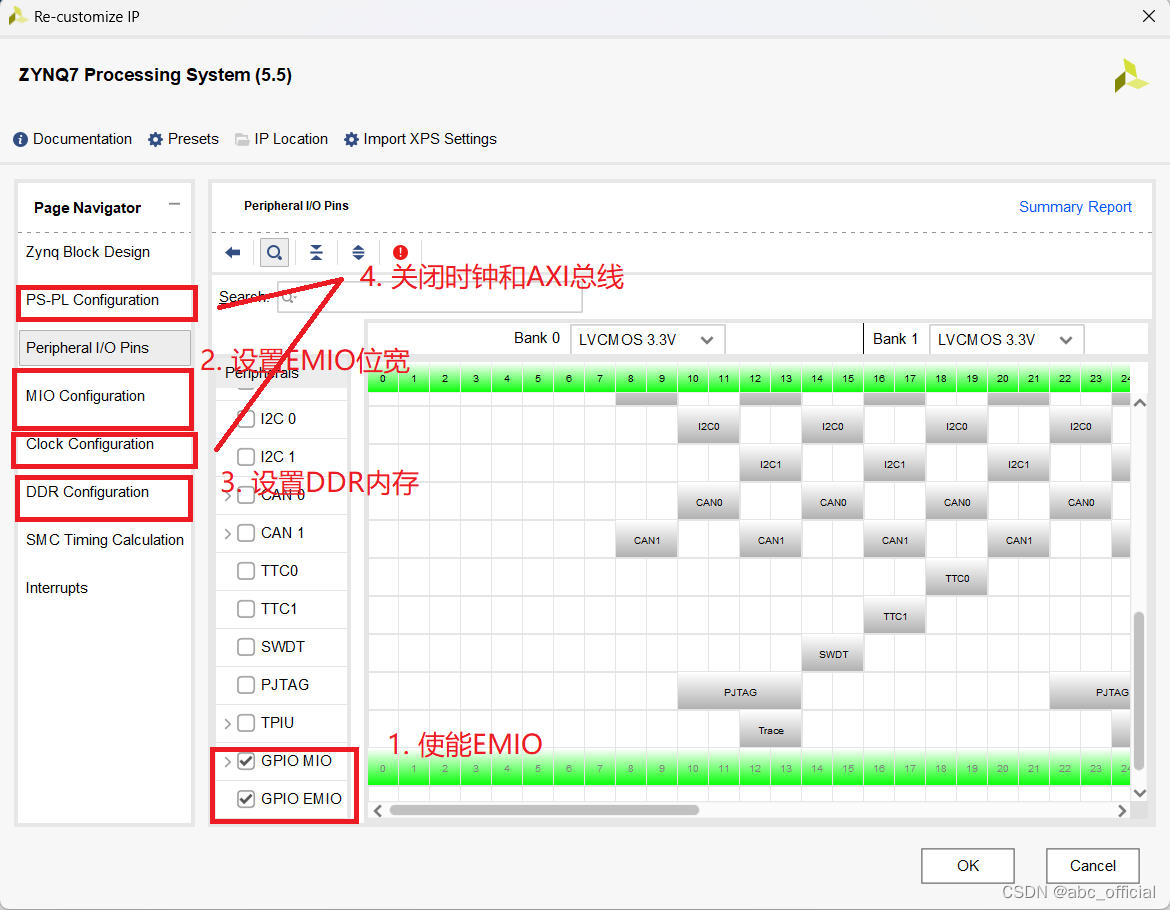Click Import XPS Settings gear
1170x910 pixels.
point(420,139)
